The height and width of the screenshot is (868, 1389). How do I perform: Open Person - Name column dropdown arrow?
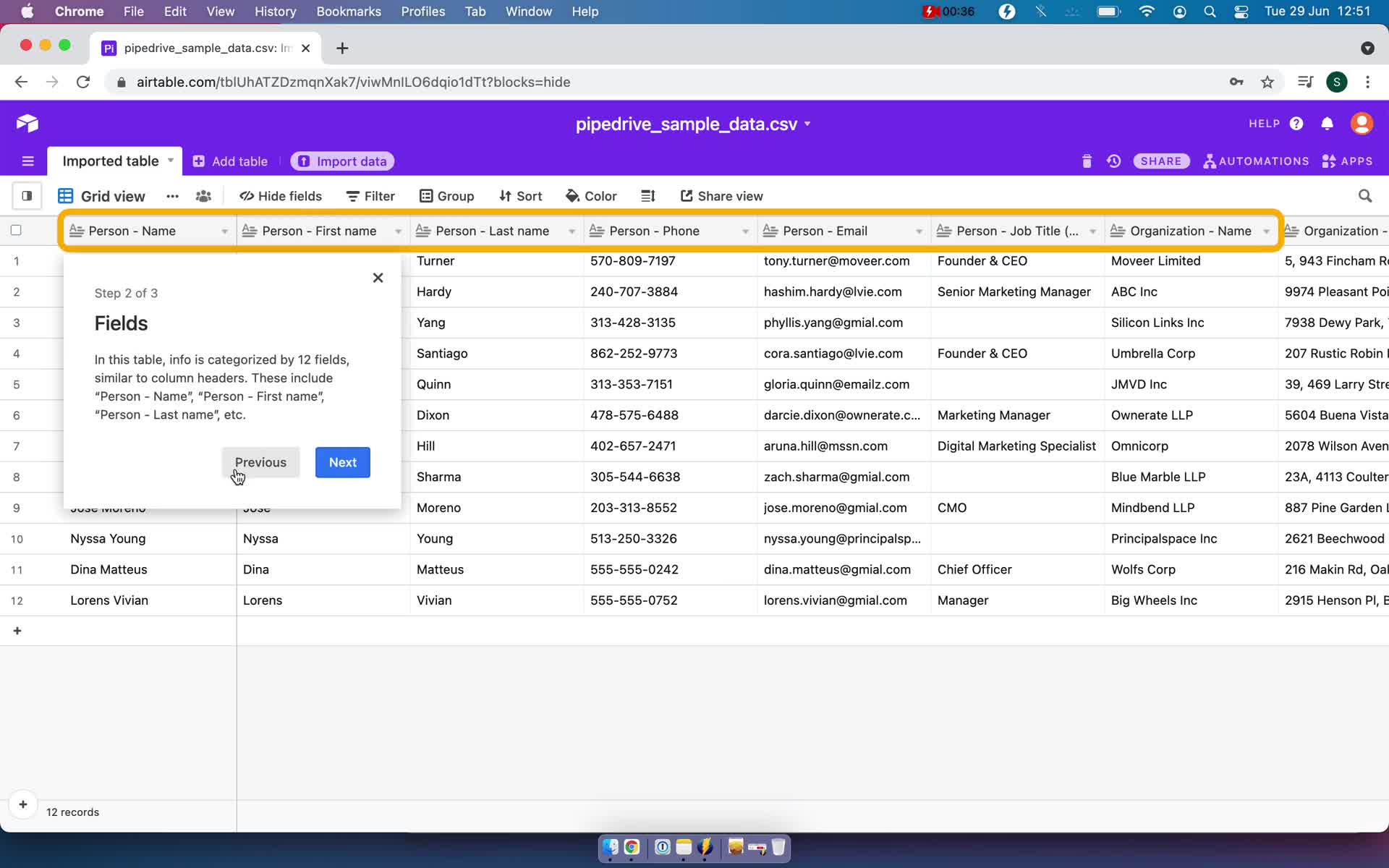click(x=224, y=231)
